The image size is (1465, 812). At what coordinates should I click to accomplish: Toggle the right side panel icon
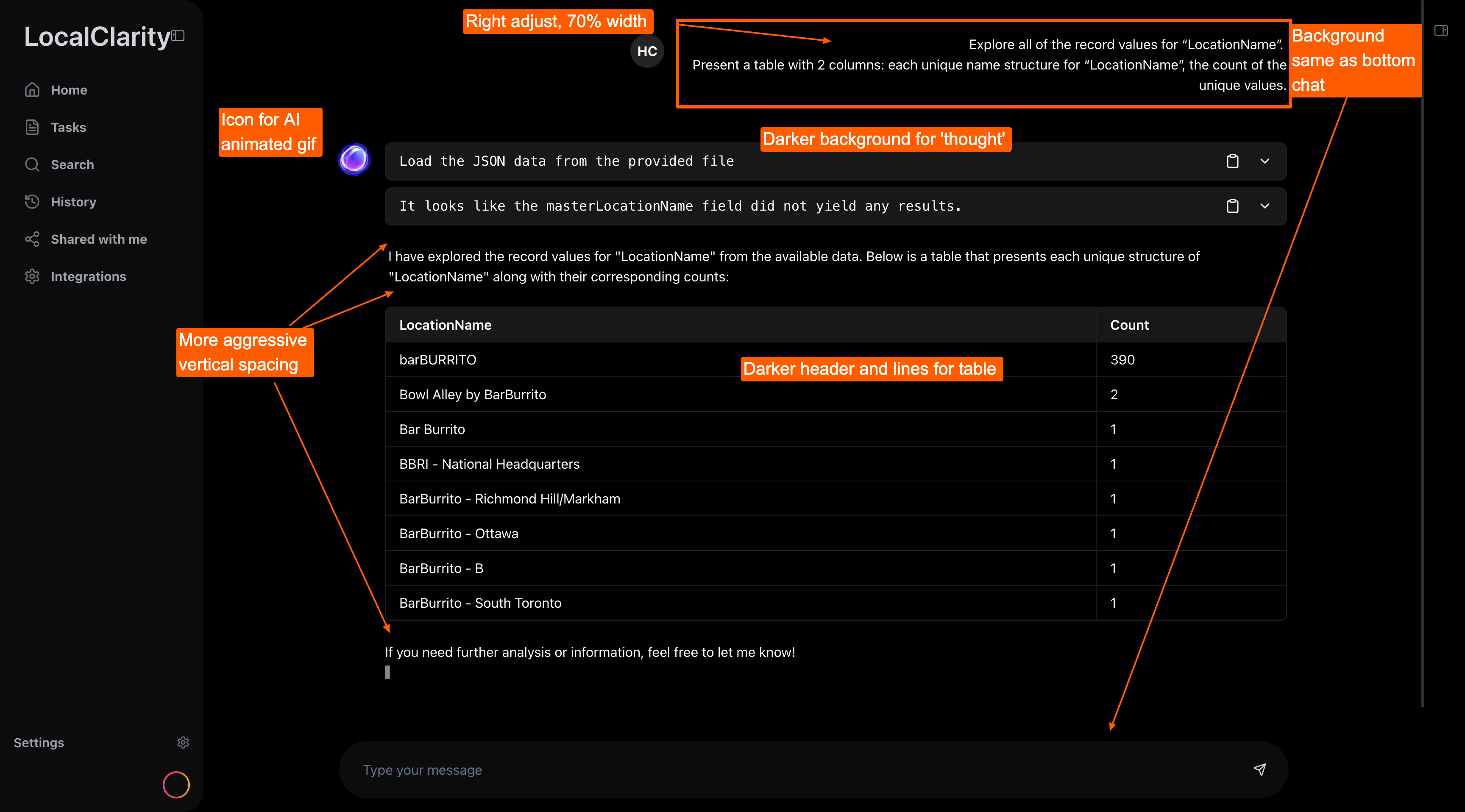coord(1442,30)
